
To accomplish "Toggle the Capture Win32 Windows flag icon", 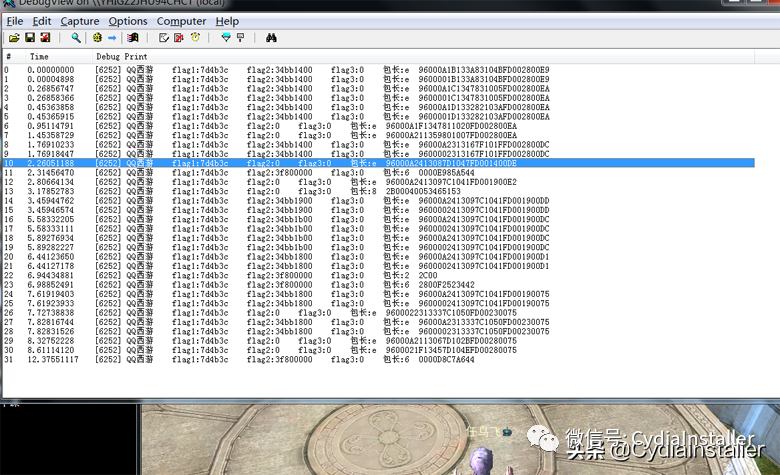I will pos(133,38).
